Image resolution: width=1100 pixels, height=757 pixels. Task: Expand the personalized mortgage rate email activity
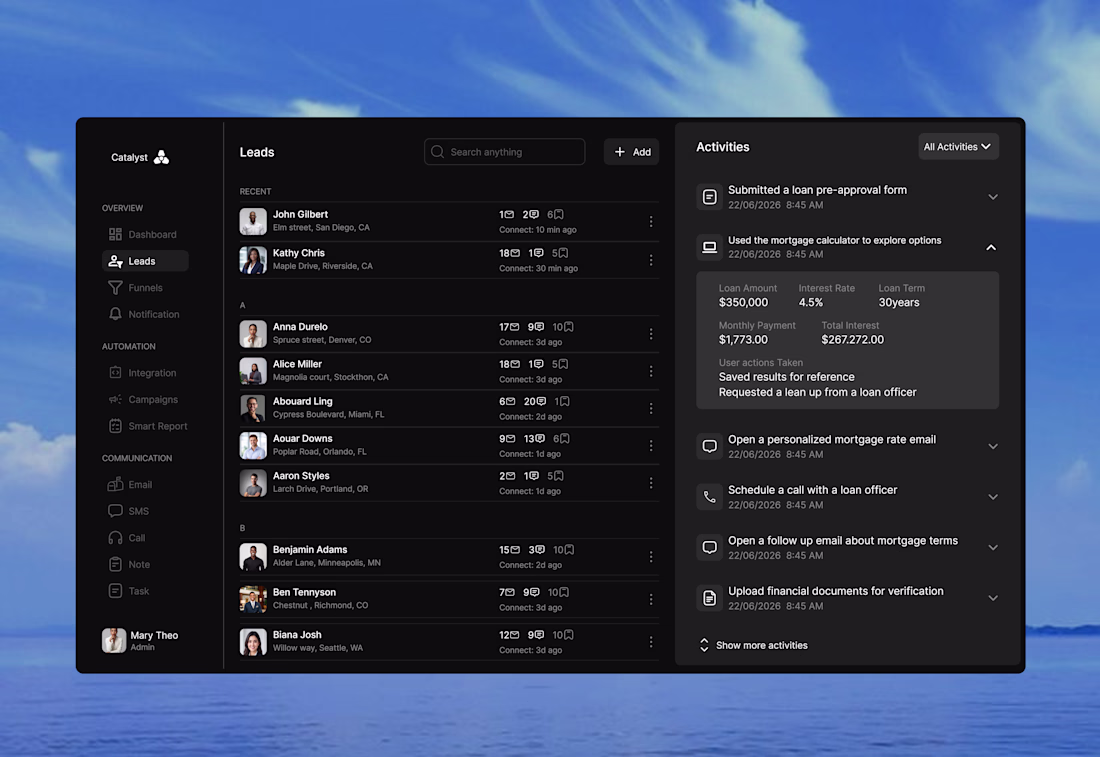click(993, 446)
